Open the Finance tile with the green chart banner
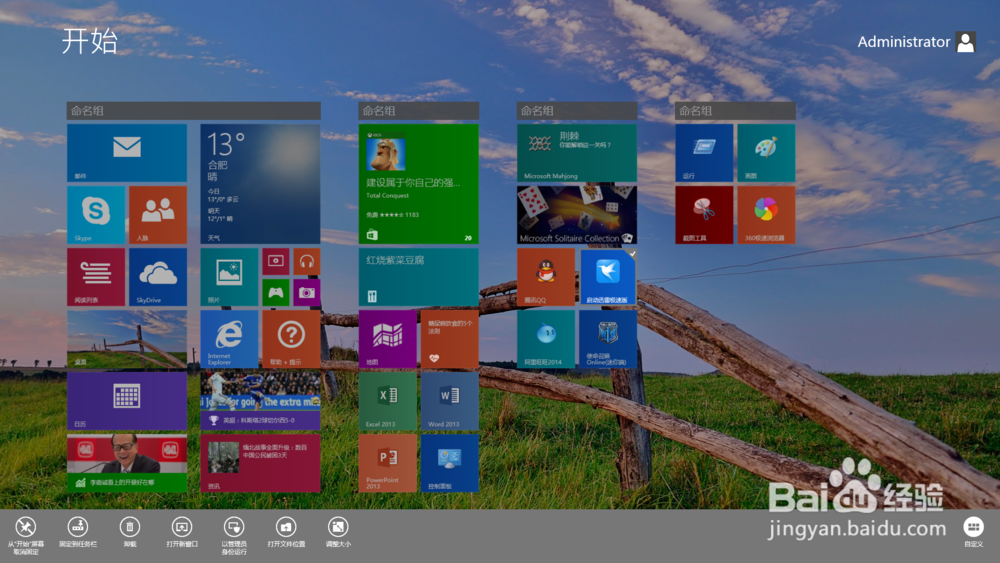 [x=127, y=463]
